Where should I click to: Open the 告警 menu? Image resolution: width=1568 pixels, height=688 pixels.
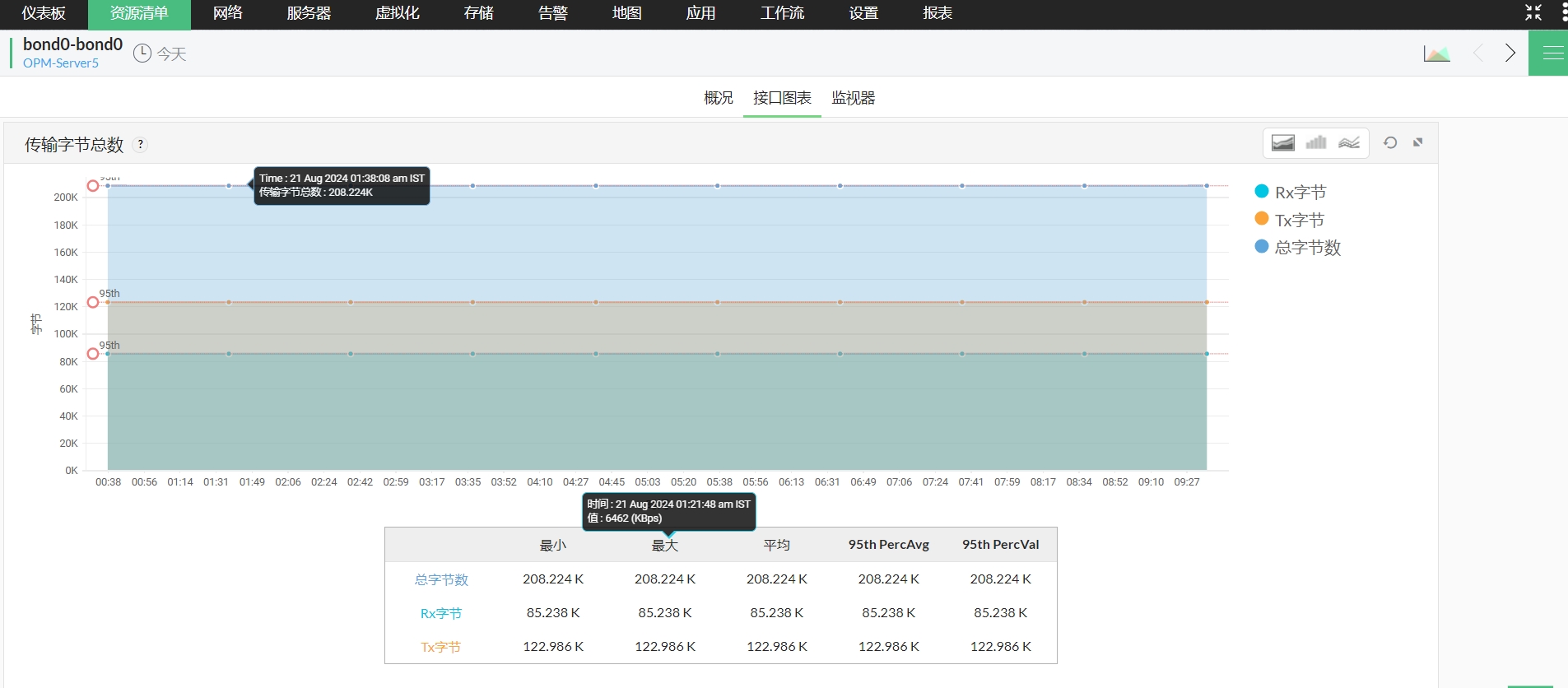tap(553, 13)
